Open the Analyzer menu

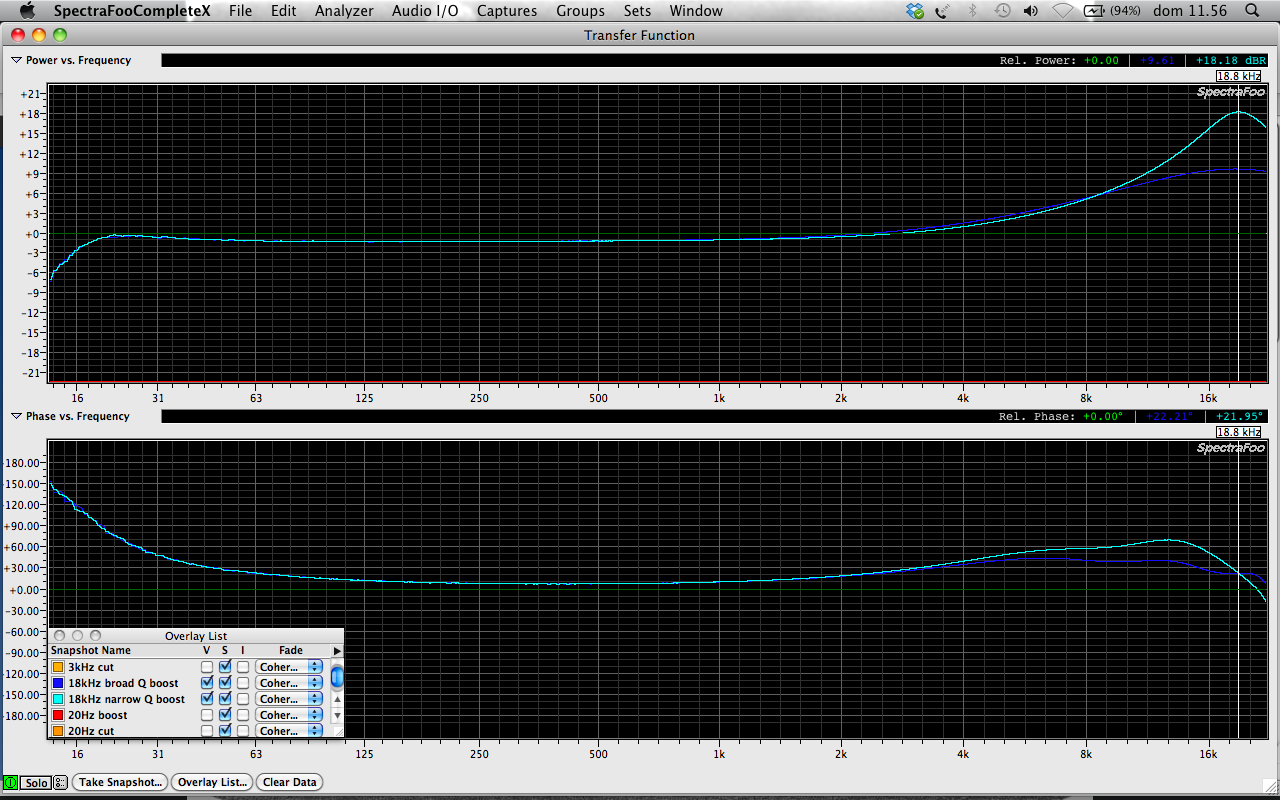(x=344, y=11)
